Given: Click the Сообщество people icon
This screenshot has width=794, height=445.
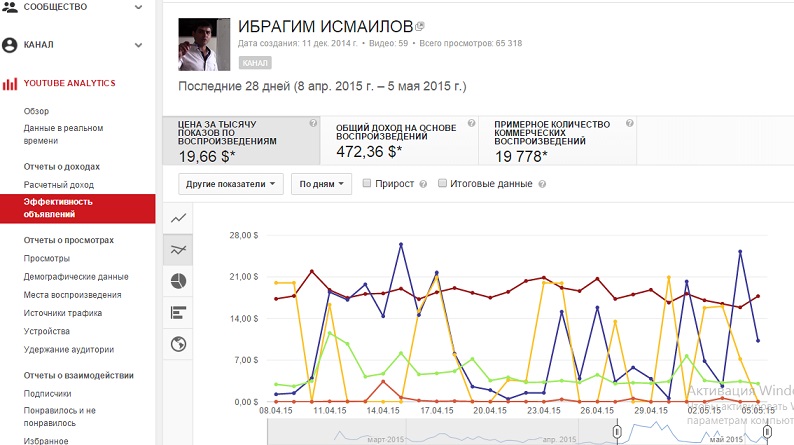Looking at the screenshot, I should coord(10,7).
